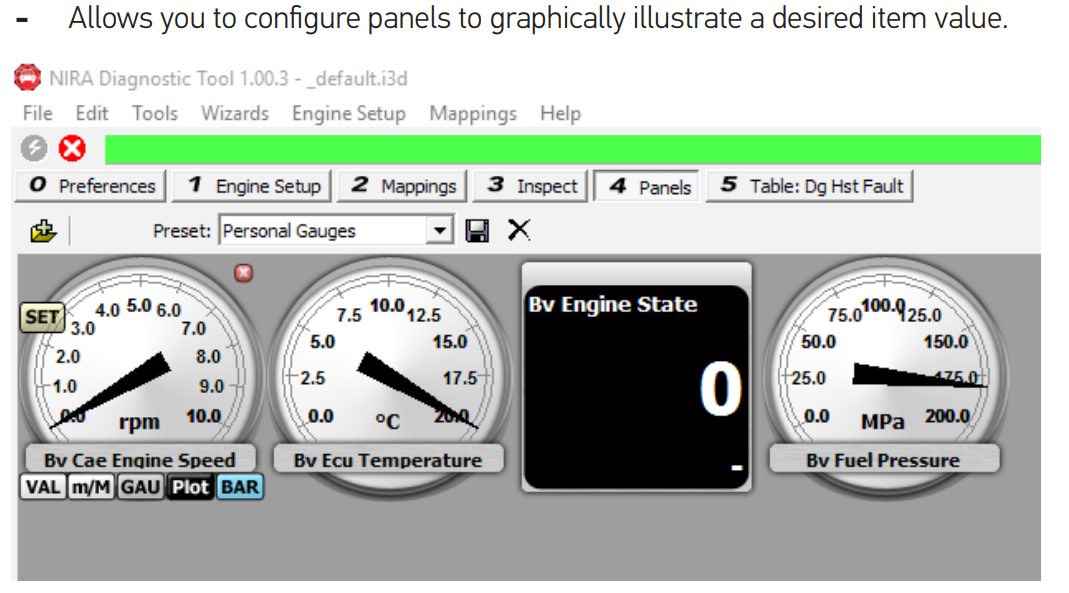This screenshot has height=593, width=1069.
Task: Open the 0 Preferences tab
Action: (x=91, y=186)
